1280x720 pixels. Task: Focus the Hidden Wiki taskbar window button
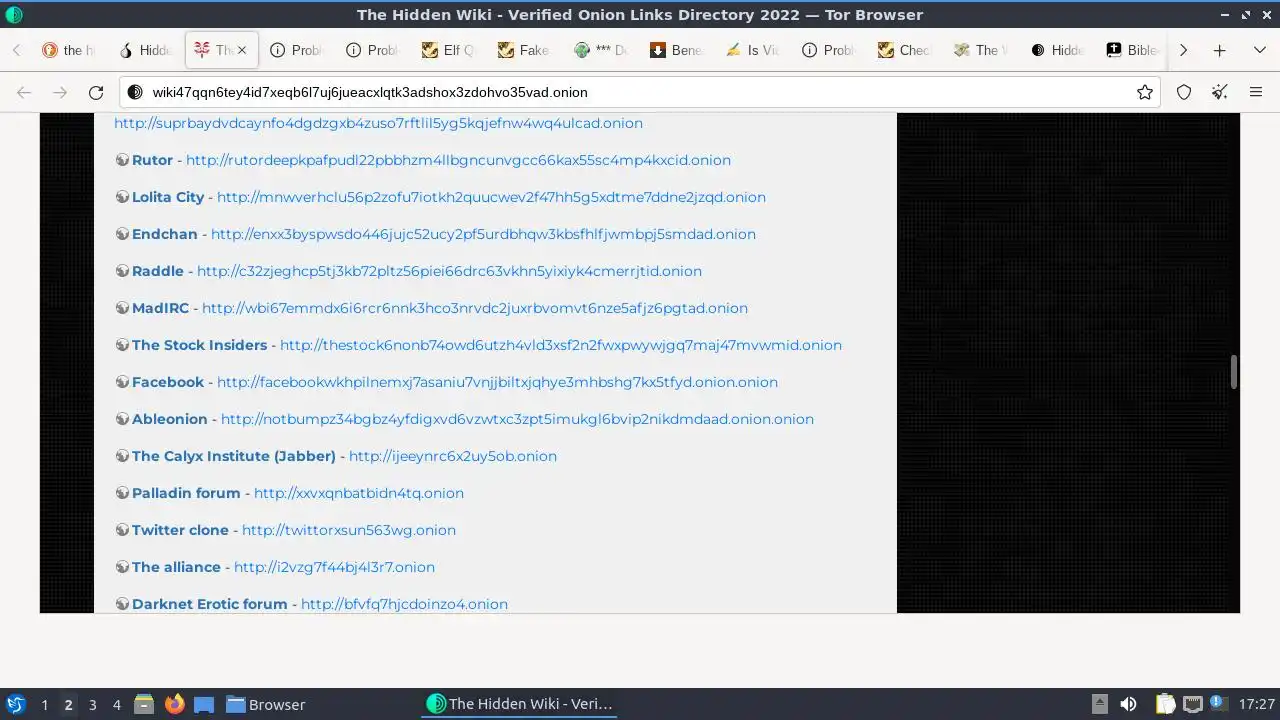coord(519,704)
